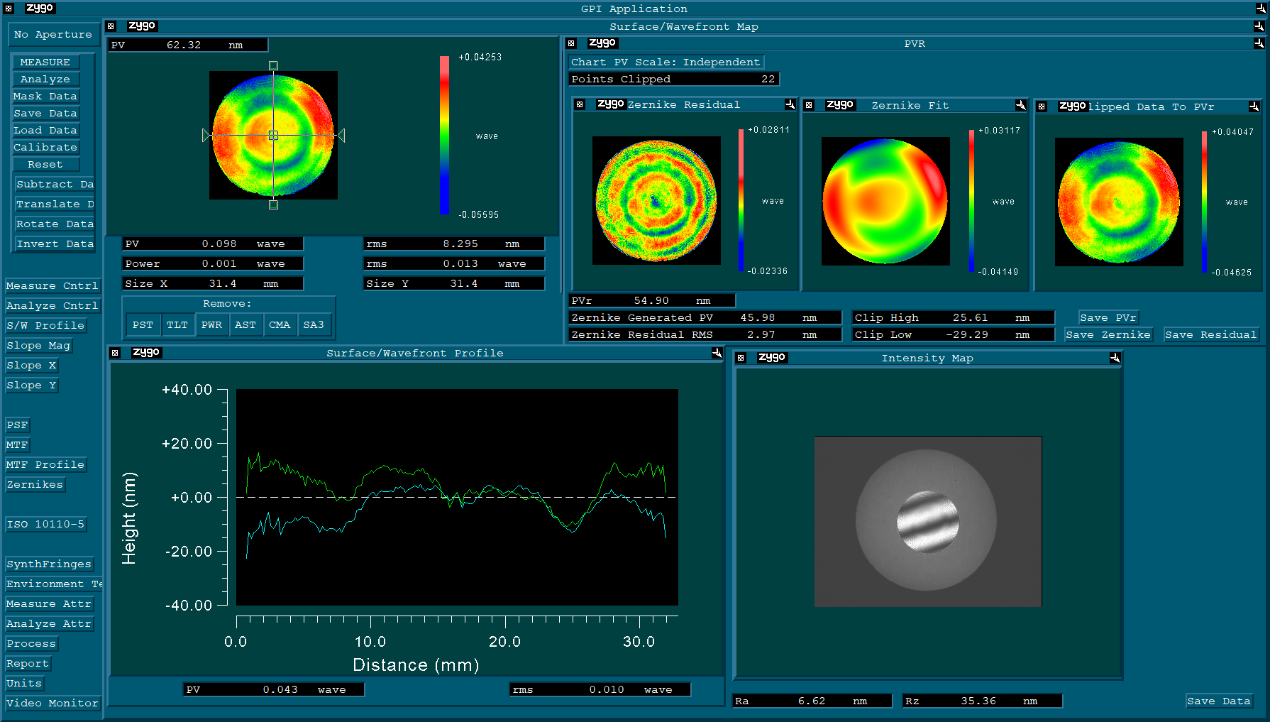The image size is (1270, 722).
Task: Toggle TLT removal button
Action: pyautogui.click(x=176, y=324)
